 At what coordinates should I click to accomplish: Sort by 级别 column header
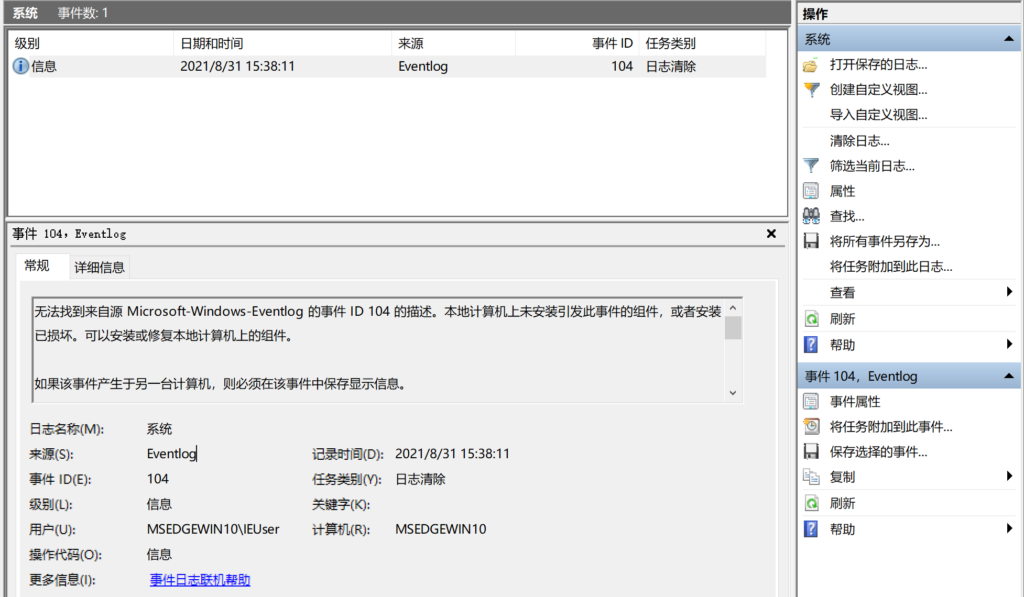tap(91, 44)
